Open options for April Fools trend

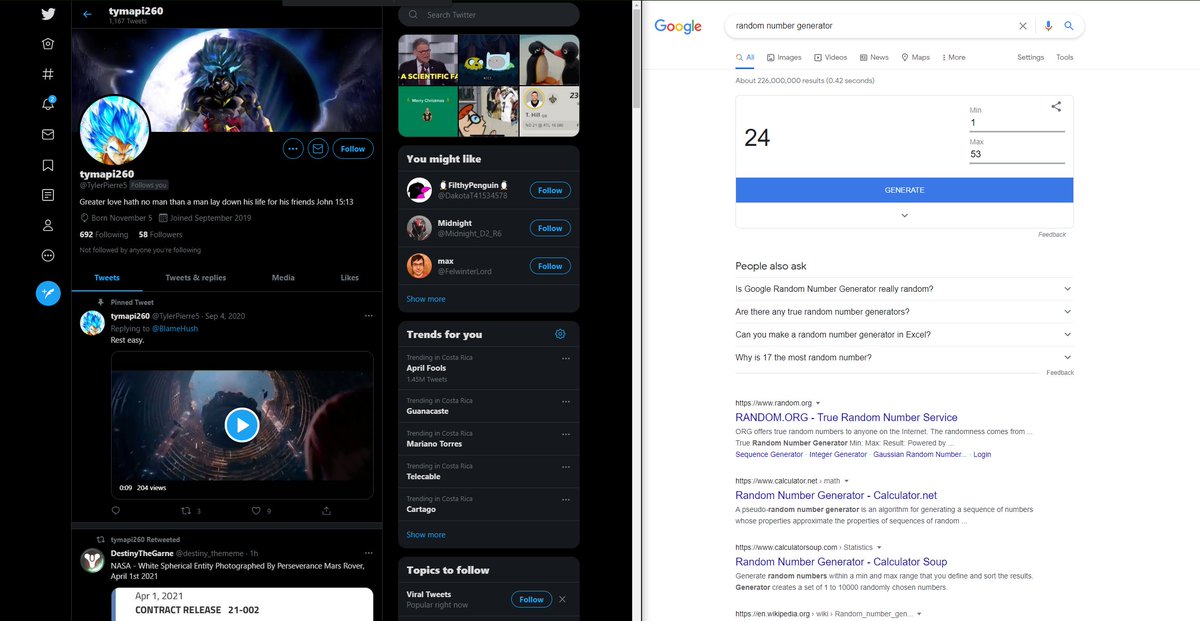tap(566, 358)
